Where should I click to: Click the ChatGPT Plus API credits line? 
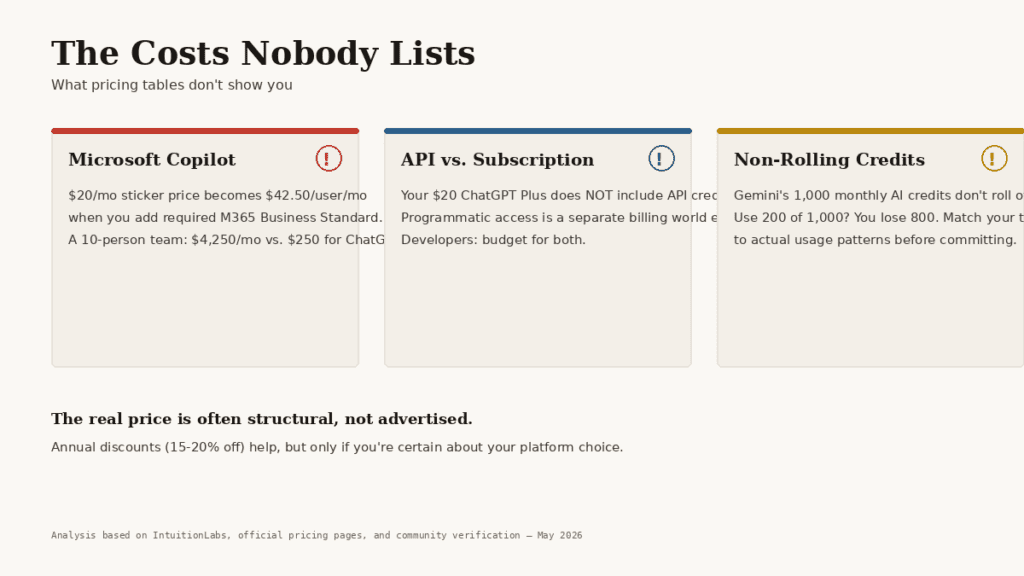tap(559, 195)
